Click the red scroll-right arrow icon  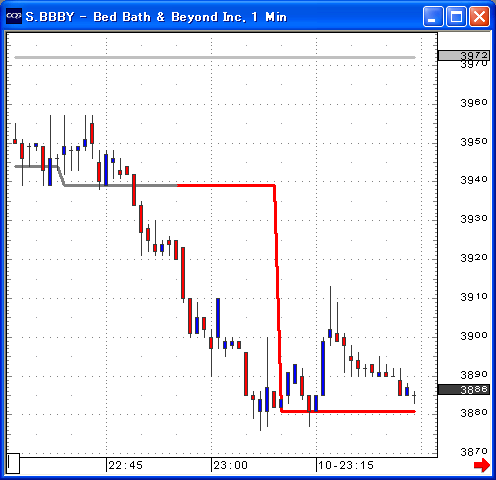coord(482,465)
